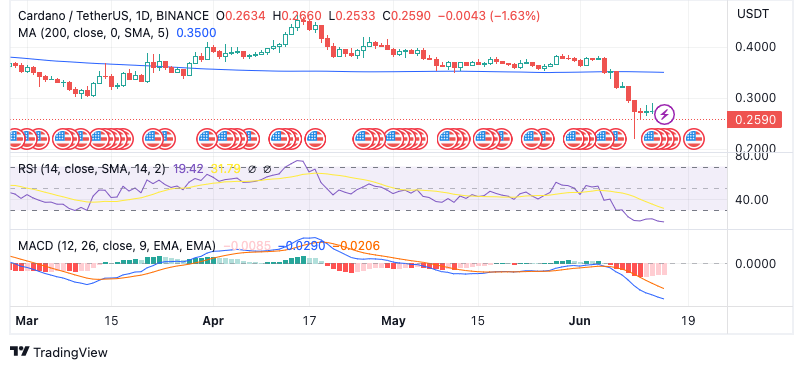
Task: Select the Cardano / TetherUS symbol title
Action: (x=114, y=16)
